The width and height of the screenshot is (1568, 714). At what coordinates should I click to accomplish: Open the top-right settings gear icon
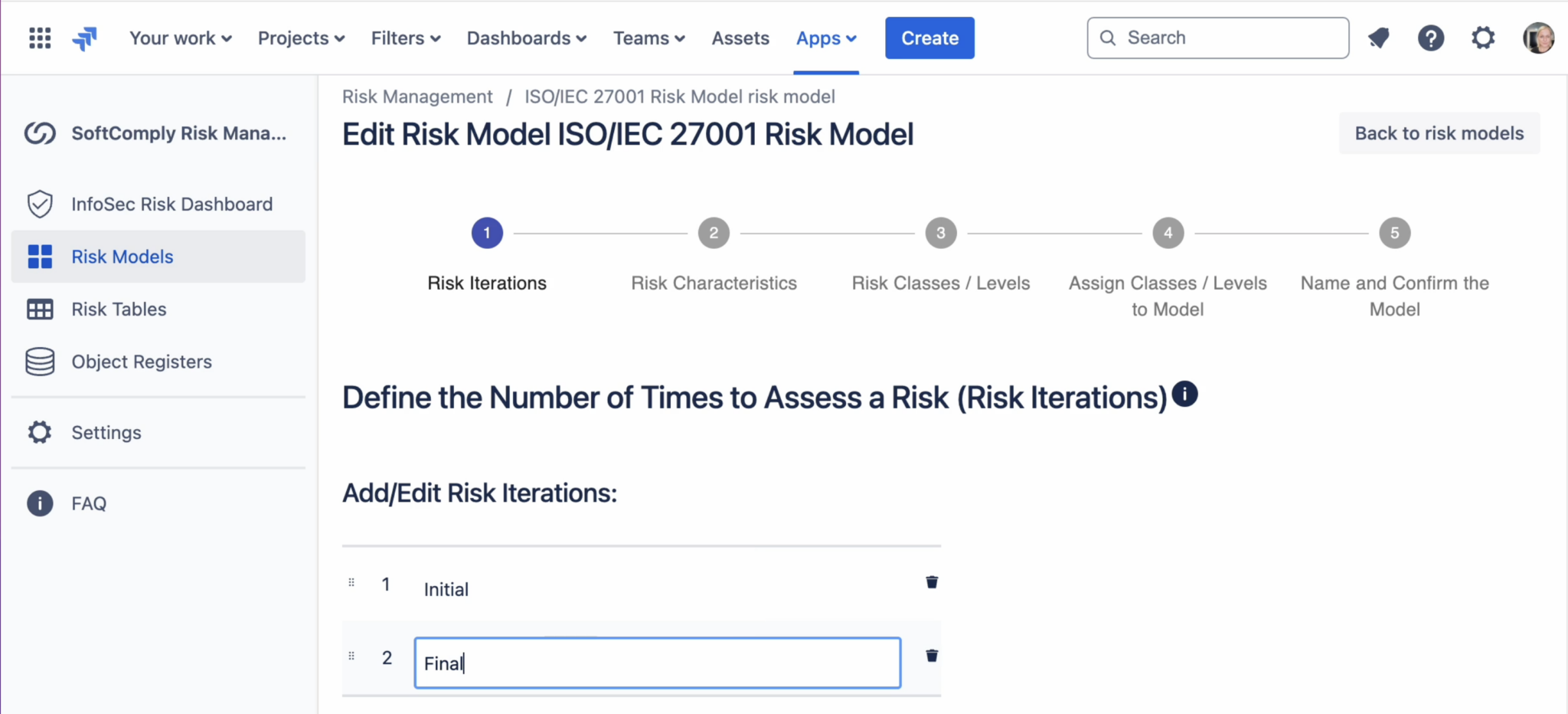(x=1483, y=38)
